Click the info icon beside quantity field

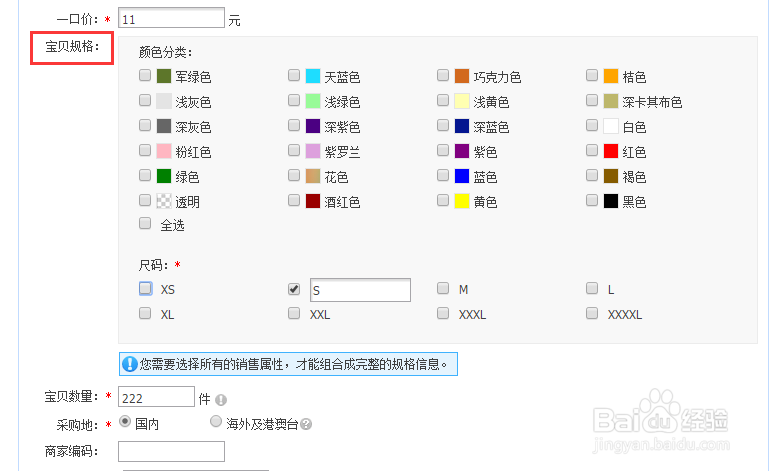(221, 399)
